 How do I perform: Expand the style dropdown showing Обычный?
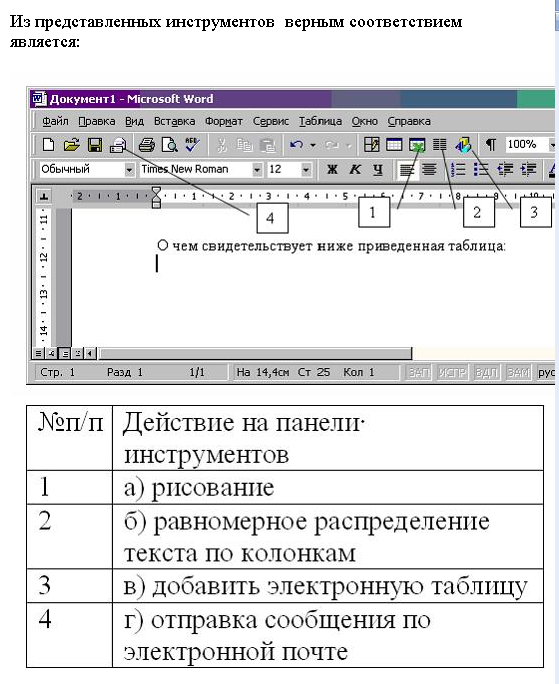tap(129, 169)
